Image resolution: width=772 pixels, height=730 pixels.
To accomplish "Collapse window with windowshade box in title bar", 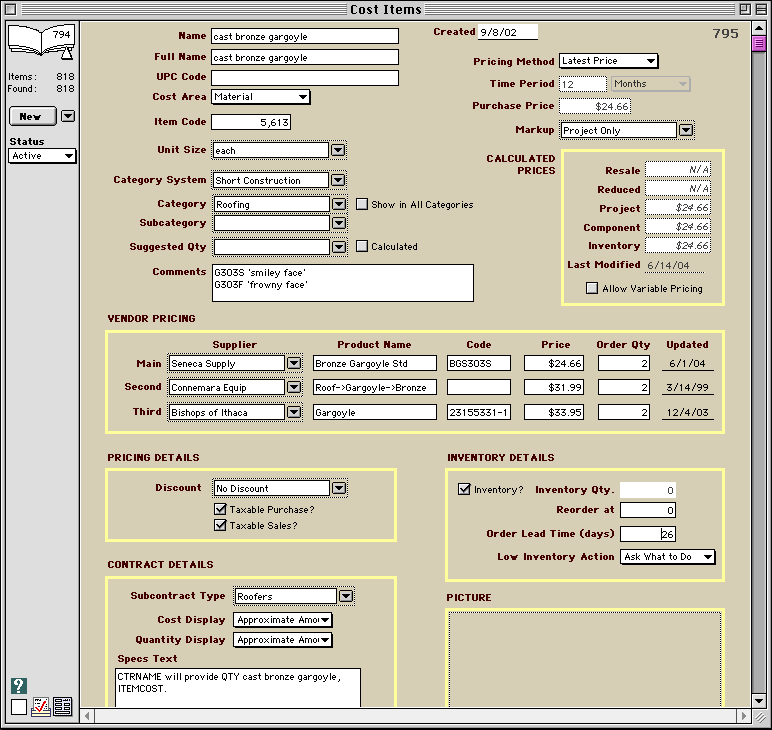I will (761, 9).
